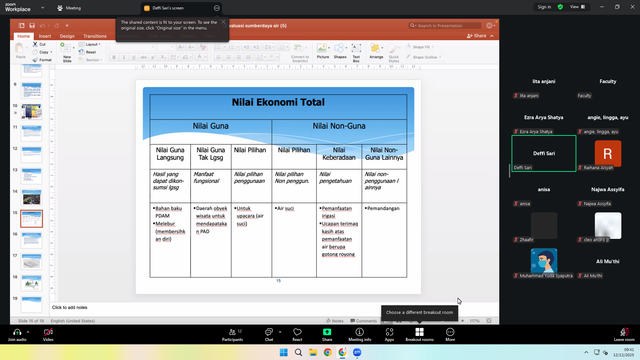
Task: Click the Undo arrow in PowerPoint
Action: tap(42, 25)
